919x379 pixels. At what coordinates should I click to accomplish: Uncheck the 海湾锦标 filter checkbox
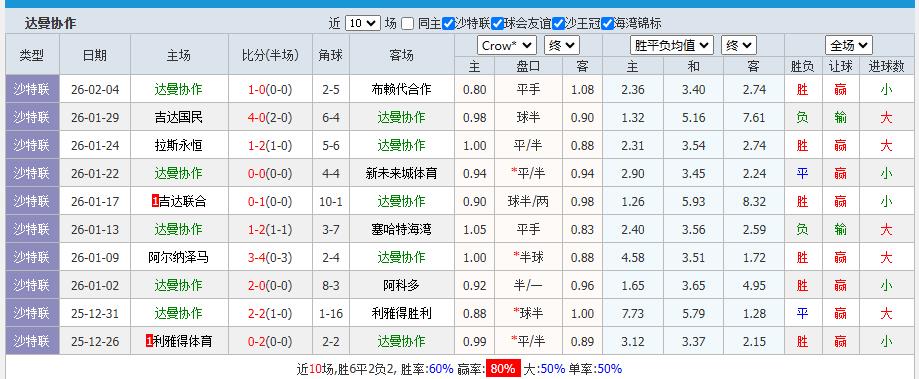coord(607,24)
